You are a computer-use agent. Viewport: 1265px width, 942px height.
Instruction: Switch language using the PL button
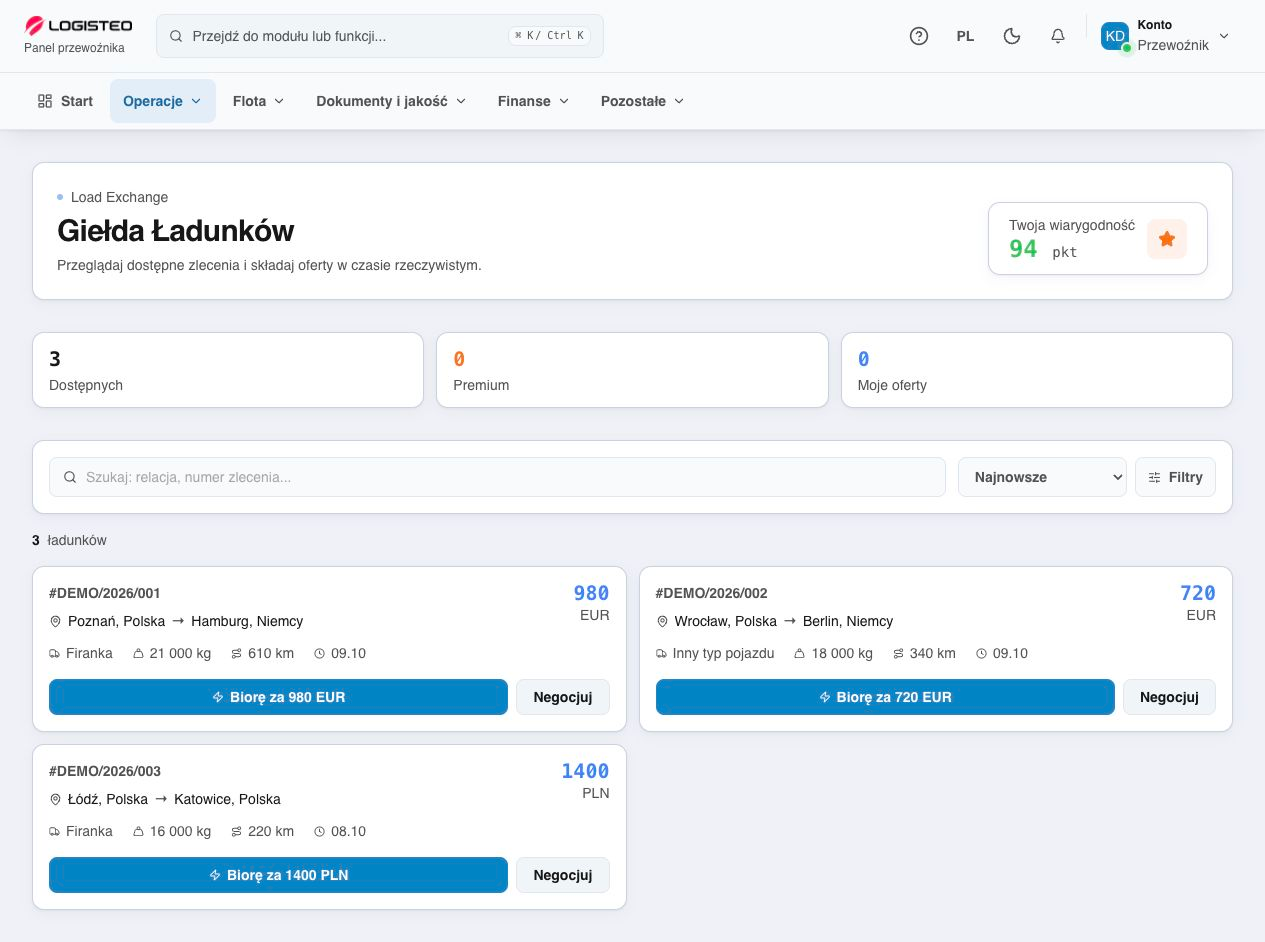965,36
